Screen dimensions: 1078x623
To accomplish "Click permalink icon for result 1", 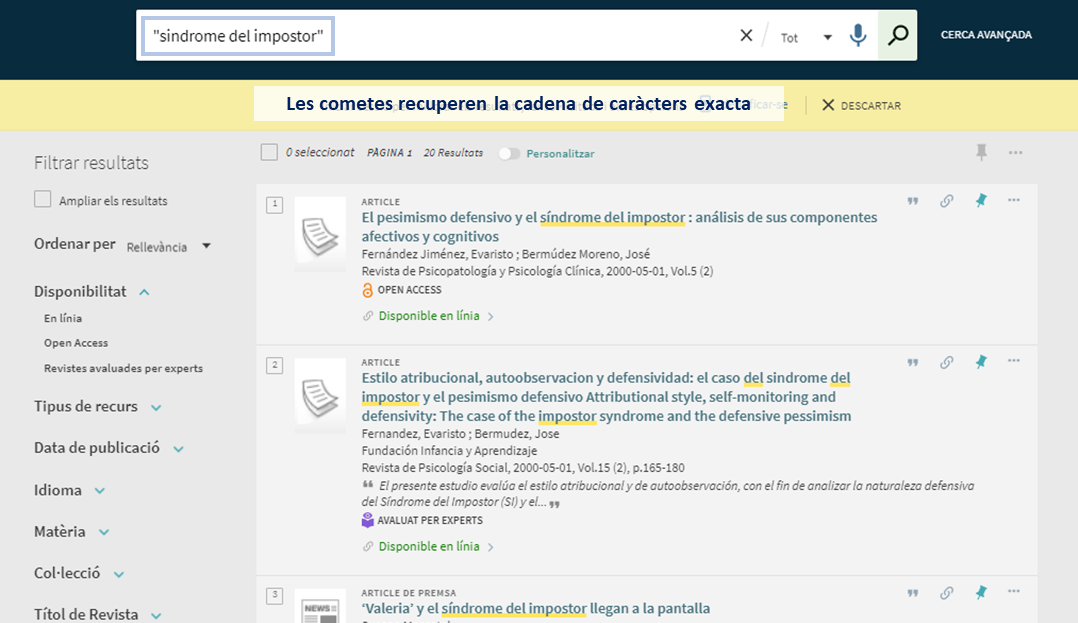I will point(947,201).
